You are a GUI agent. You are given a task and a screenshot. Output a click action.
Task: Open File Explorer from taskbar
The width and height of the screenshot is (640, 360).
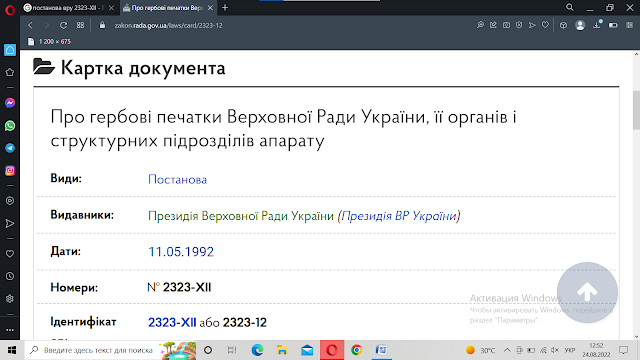[282, 350]
